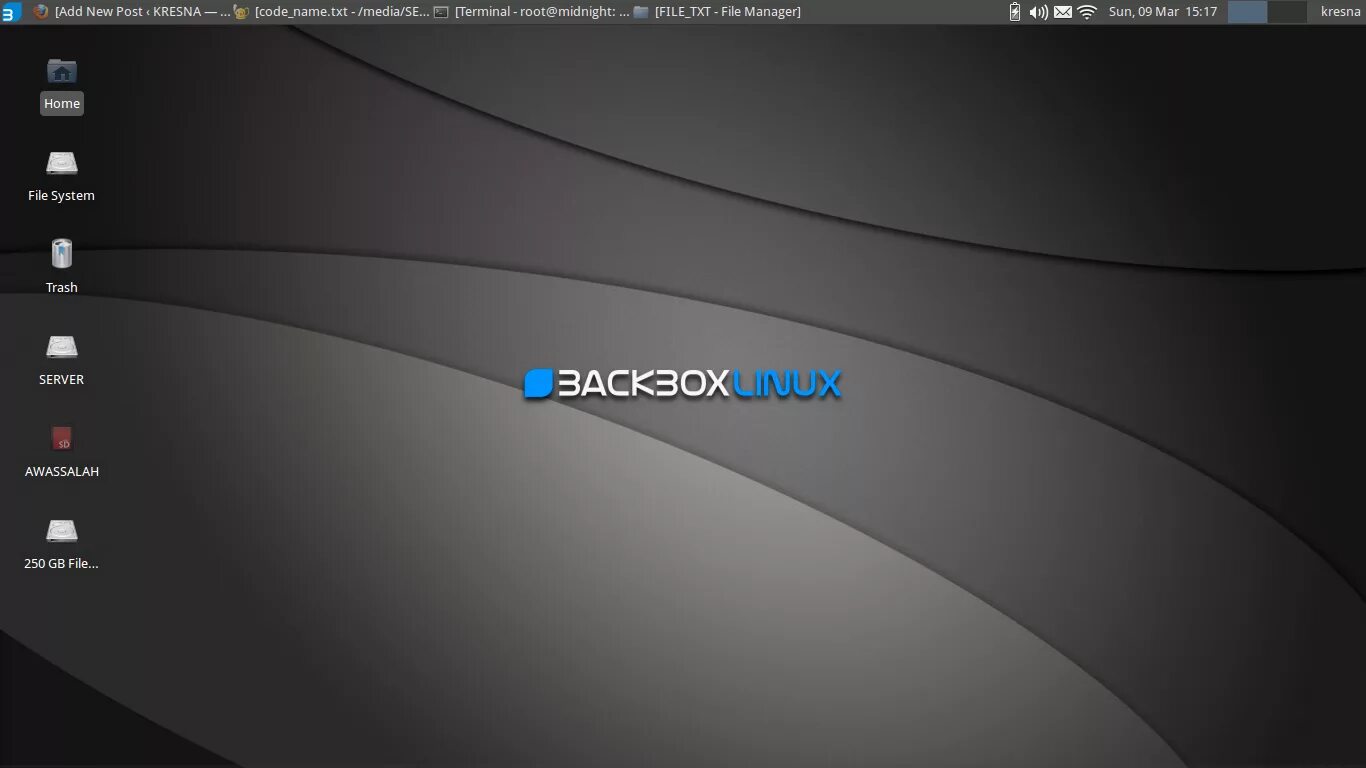
Task: Open the BackBox applications menu icon
Action: (11, 12)
